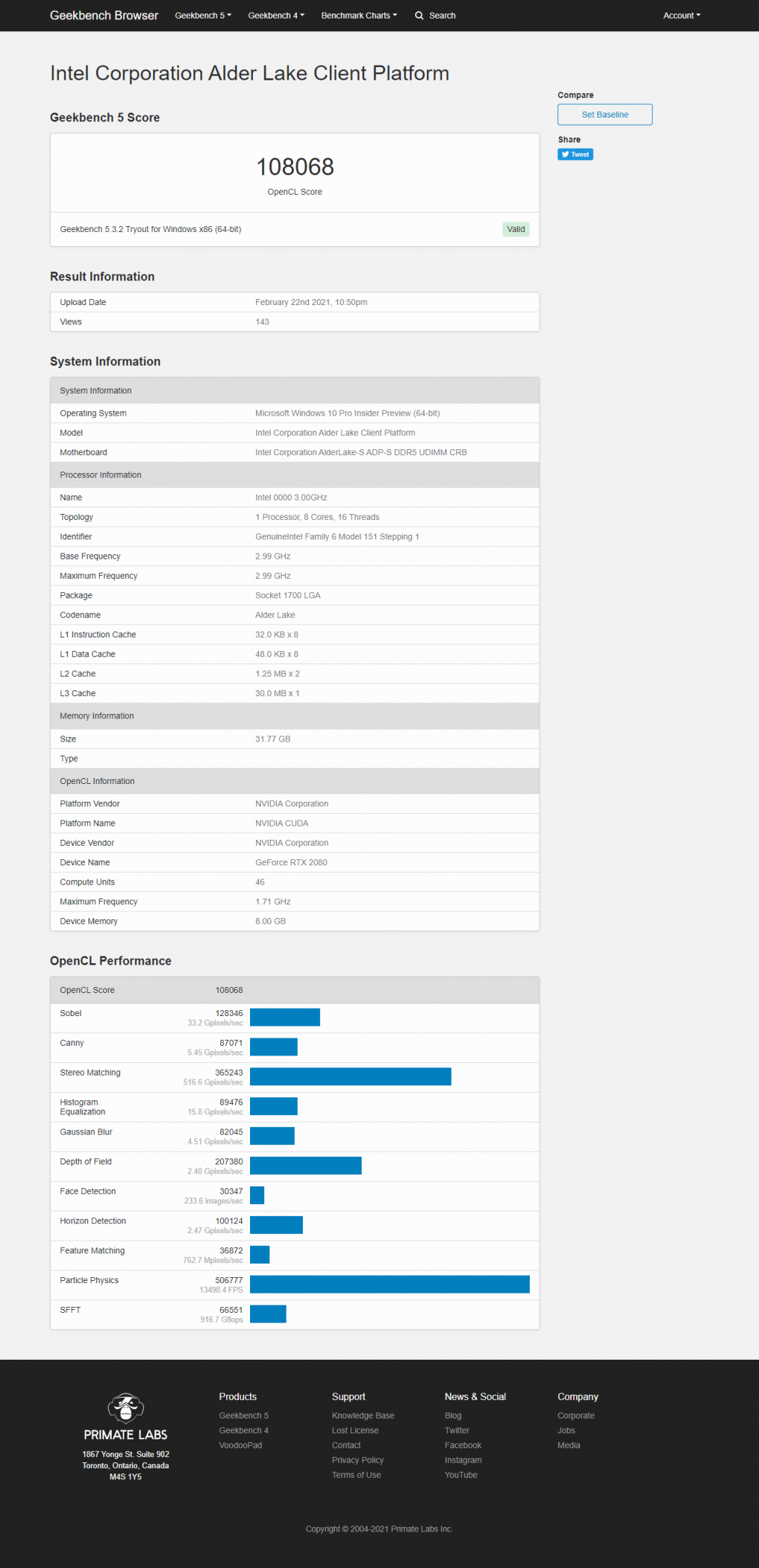Open the Lost License link
Viewport: 759px width, 1568px height.
click(x=355, y=1430)
